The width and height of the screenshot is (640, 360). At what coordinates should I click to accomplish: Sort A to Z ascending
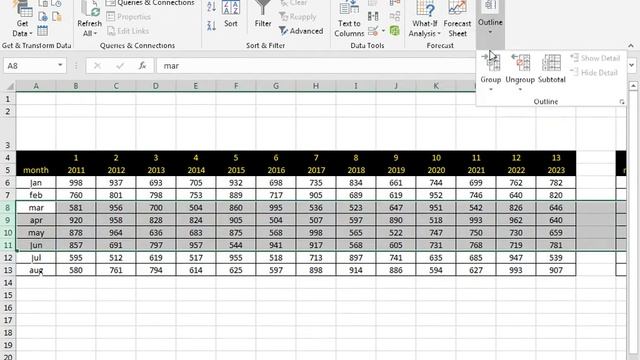click(x=211, y=6)
